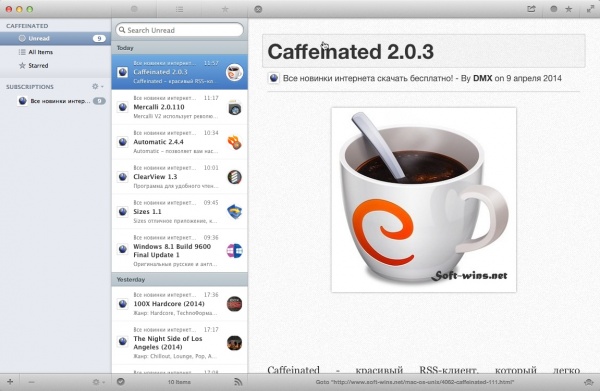Viewport: 600px width, 391px height.
Task: Click the RSS refresh icon in list footer
Action: pyautogui.click(x=238, y=381)
